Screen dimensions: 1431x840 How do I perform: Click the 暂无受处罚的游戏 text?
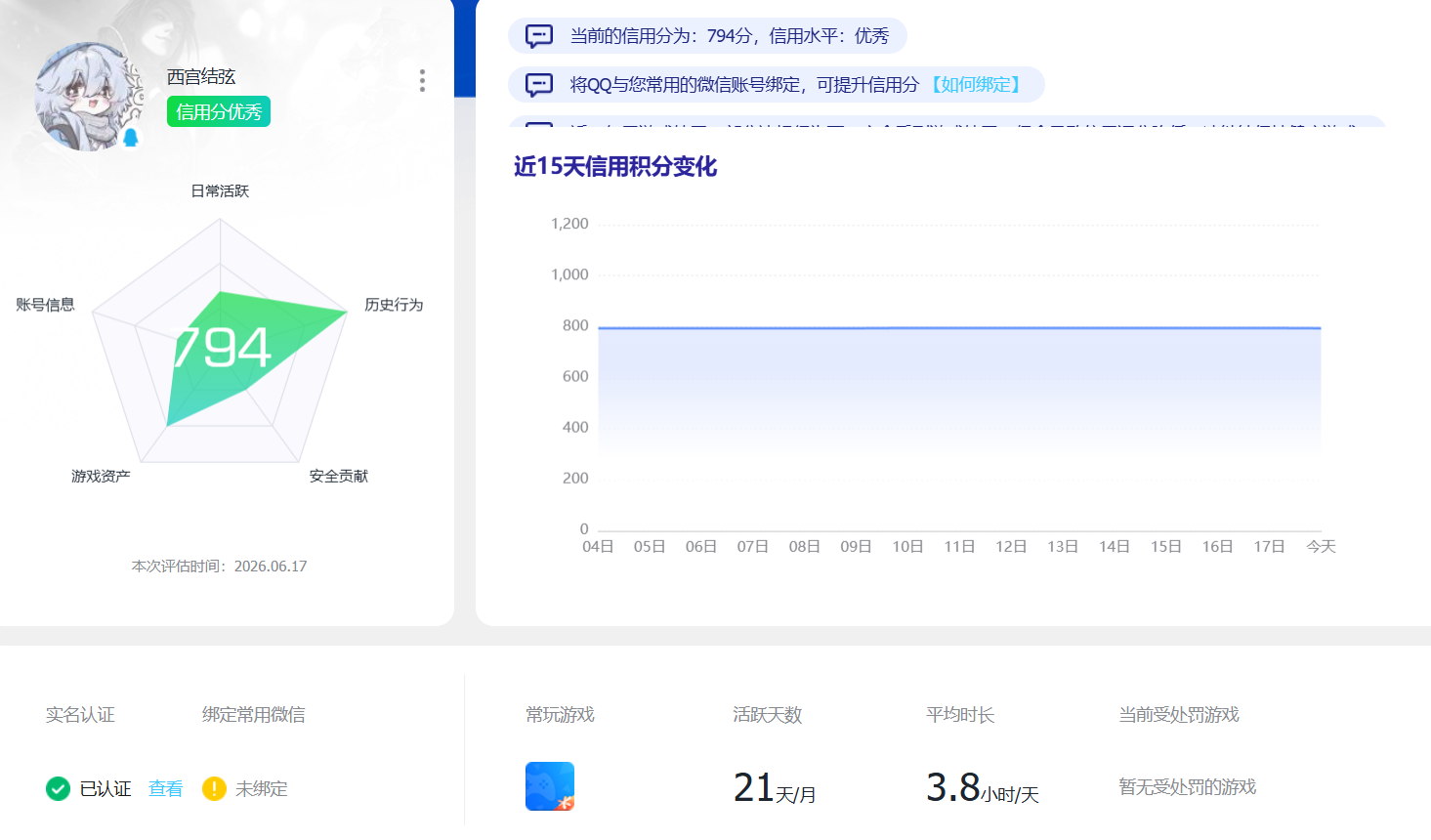click(x=1187, y=787)
